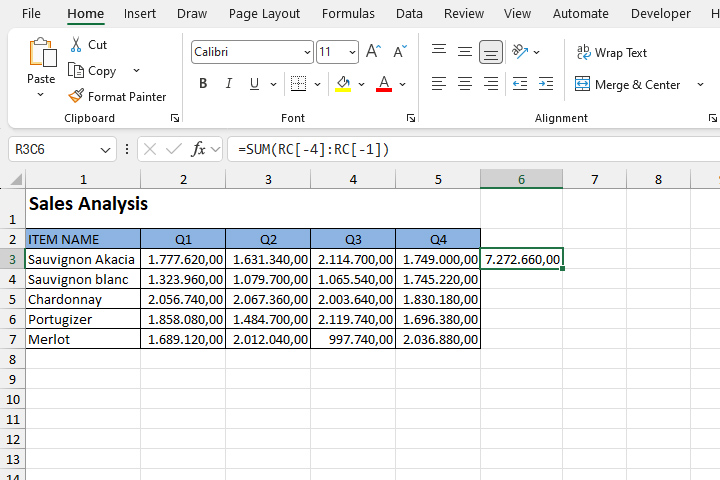Apply Top Align to the cell
This screenshot has width=720, height=480.
tap(439, 52)
